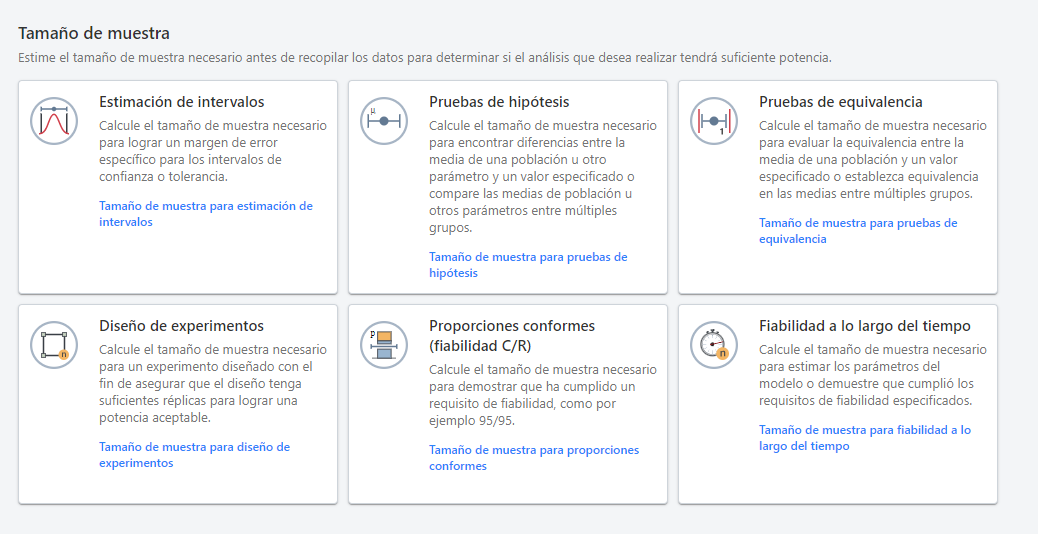Click the page heading Tamaño de muestra
This screenshot has height=534, width=1038.
[x=93, y=33]
